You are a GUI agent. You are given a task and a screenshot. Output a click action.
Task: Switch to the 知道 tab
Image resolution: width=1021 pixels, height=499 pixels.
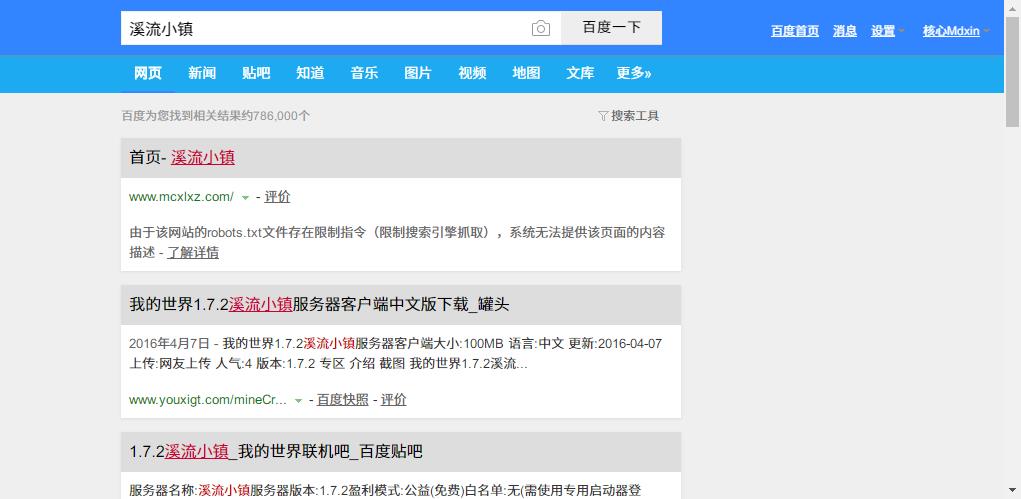point(310,74)
